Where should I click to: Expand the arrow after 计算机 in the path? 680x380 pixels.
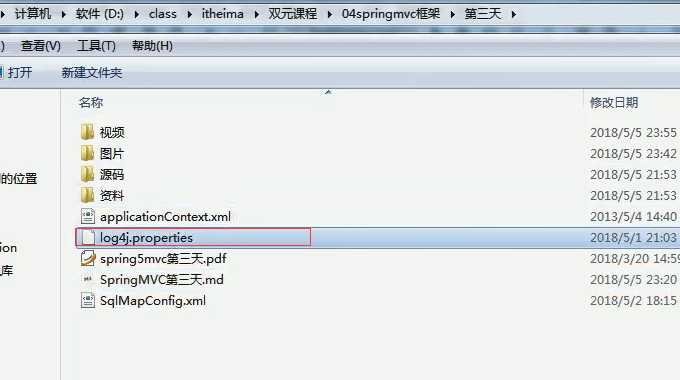[64, 14]
